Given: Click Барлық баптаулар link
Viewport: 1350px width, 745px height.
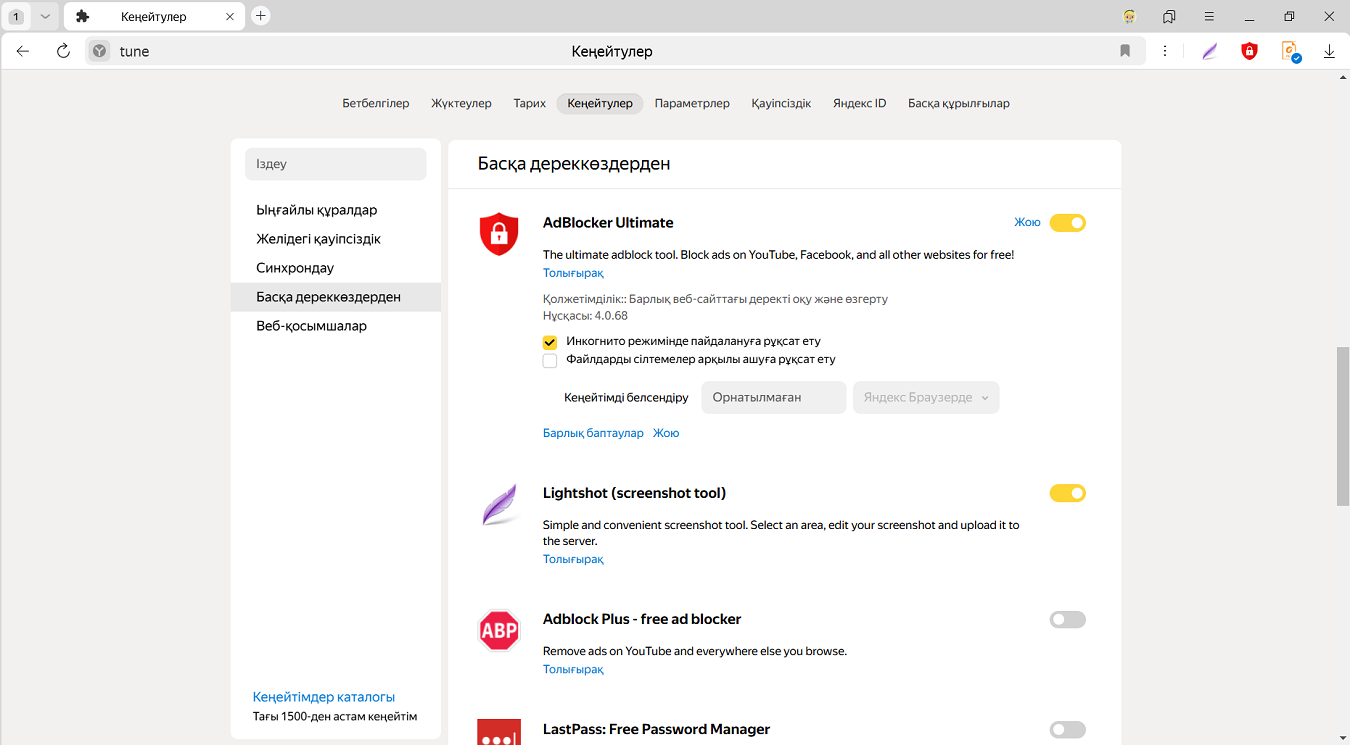Looking at the screenshot, I should (x=593, y=433).
